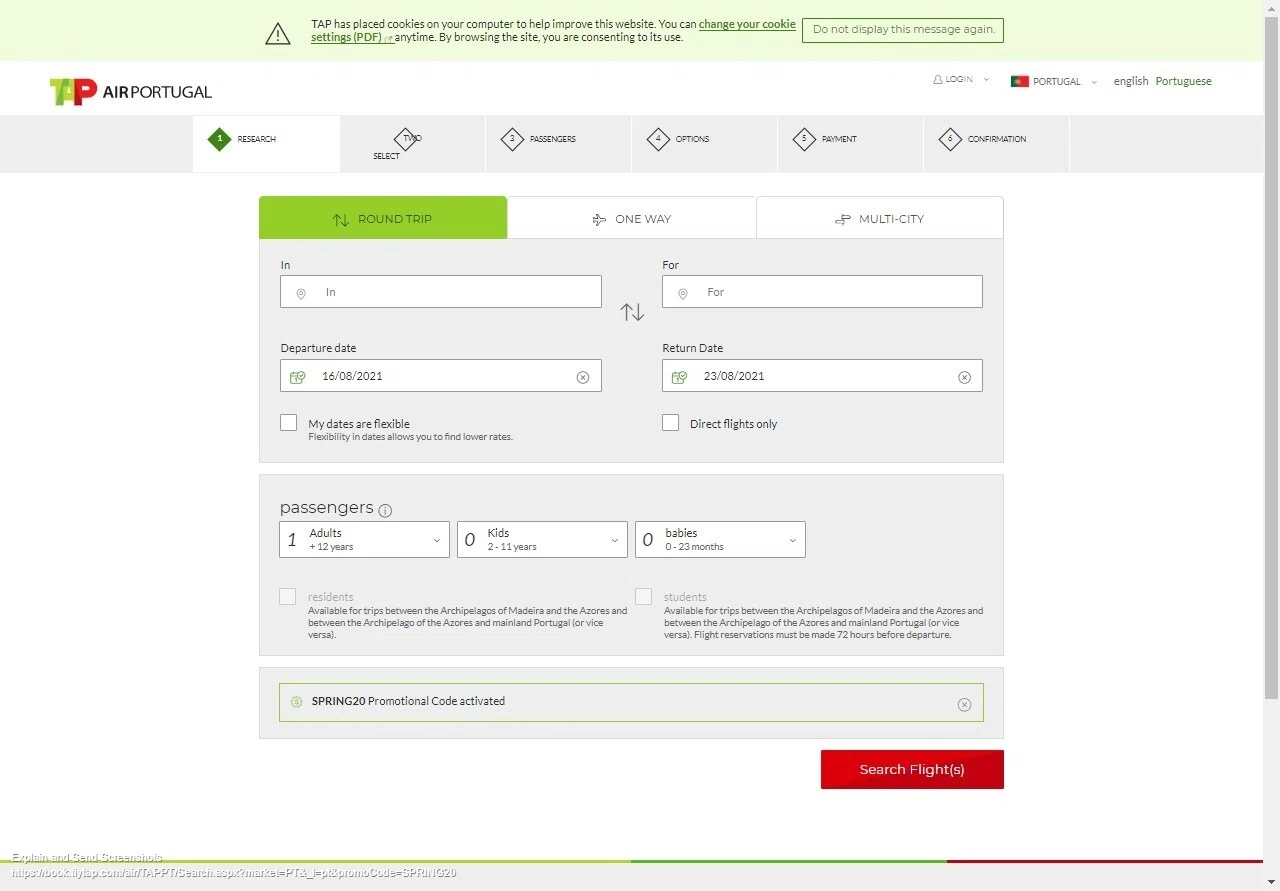Image resolution: width=1280 pixels, height=891 pixels.
Task: Select the One Way tab
Action: 631,218
